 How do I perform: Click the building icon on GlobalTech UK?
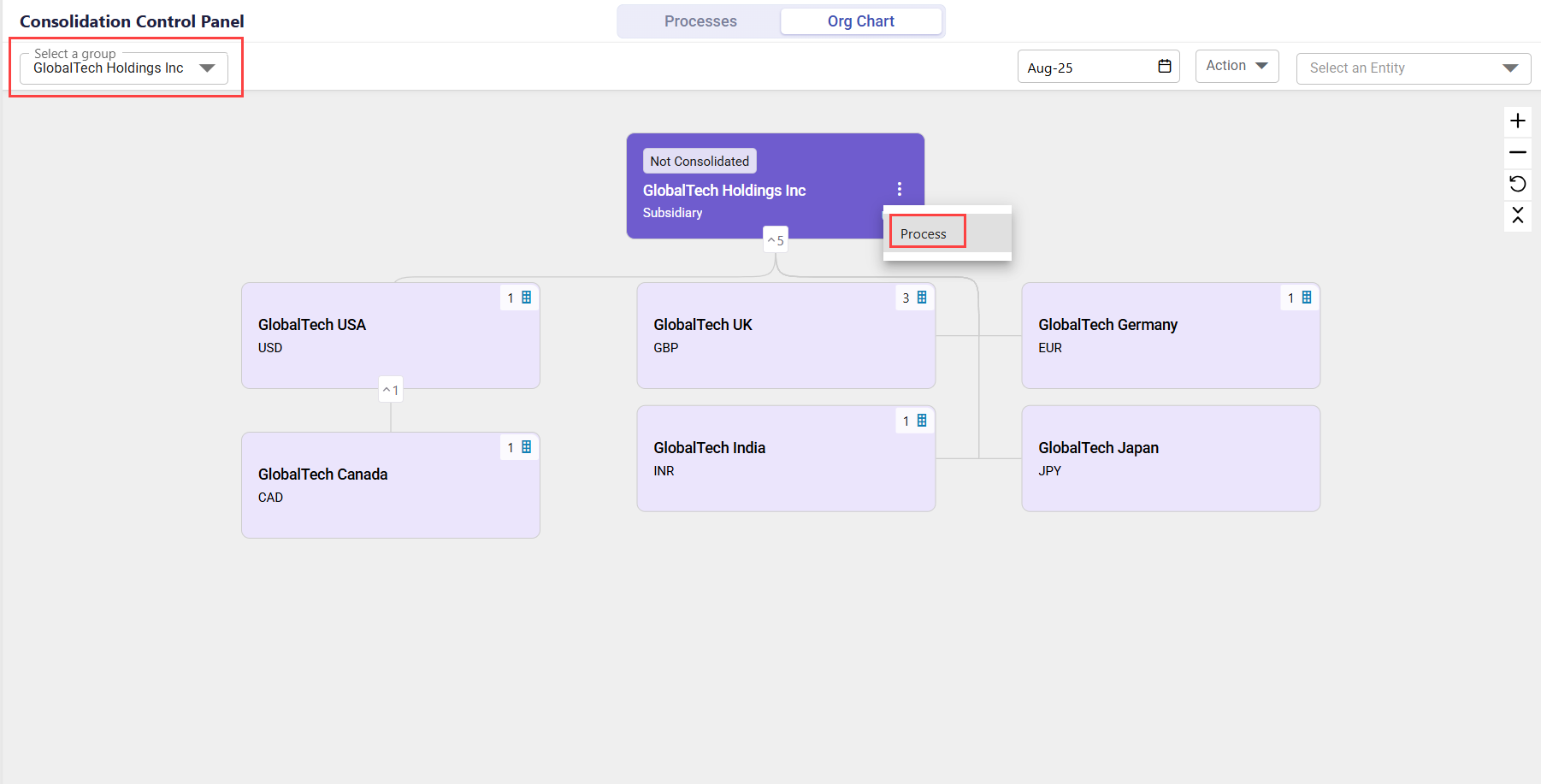(921, 298)
